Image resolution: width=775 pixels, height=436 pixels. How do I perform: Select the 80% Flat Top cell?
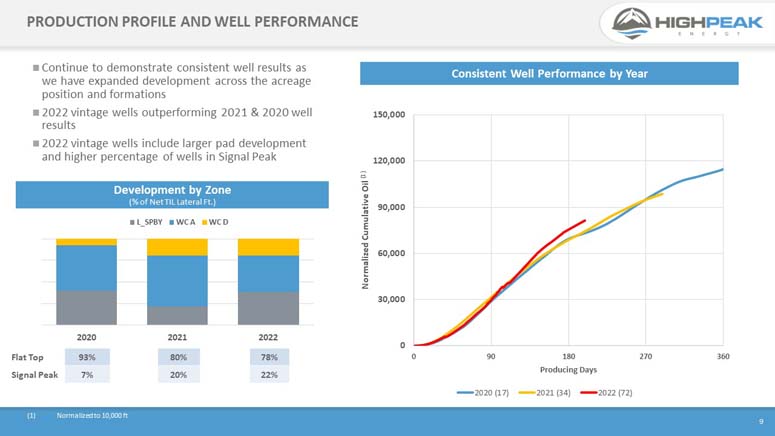point(178,357)
